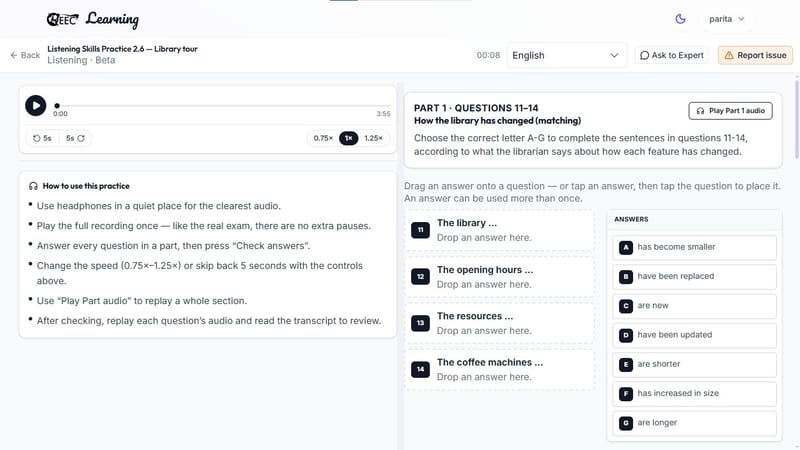Click the number 11 badge icon
The width and height of the screenshot is (800, 450).
(420, 230)
